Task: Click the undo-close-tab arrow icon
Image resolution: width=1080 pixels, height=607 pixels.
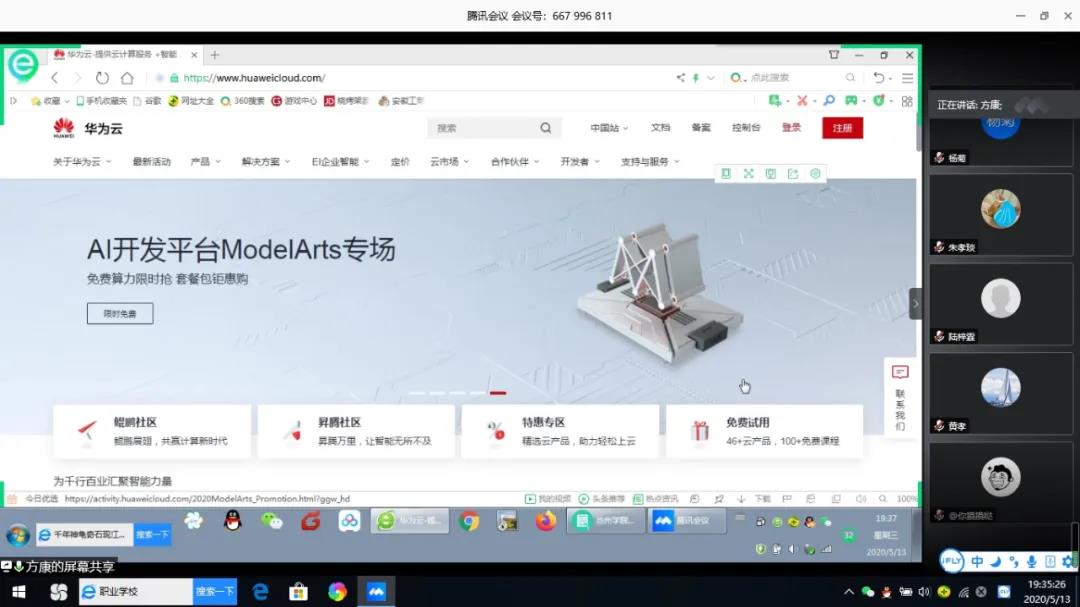Action: (x=878, y=78)
